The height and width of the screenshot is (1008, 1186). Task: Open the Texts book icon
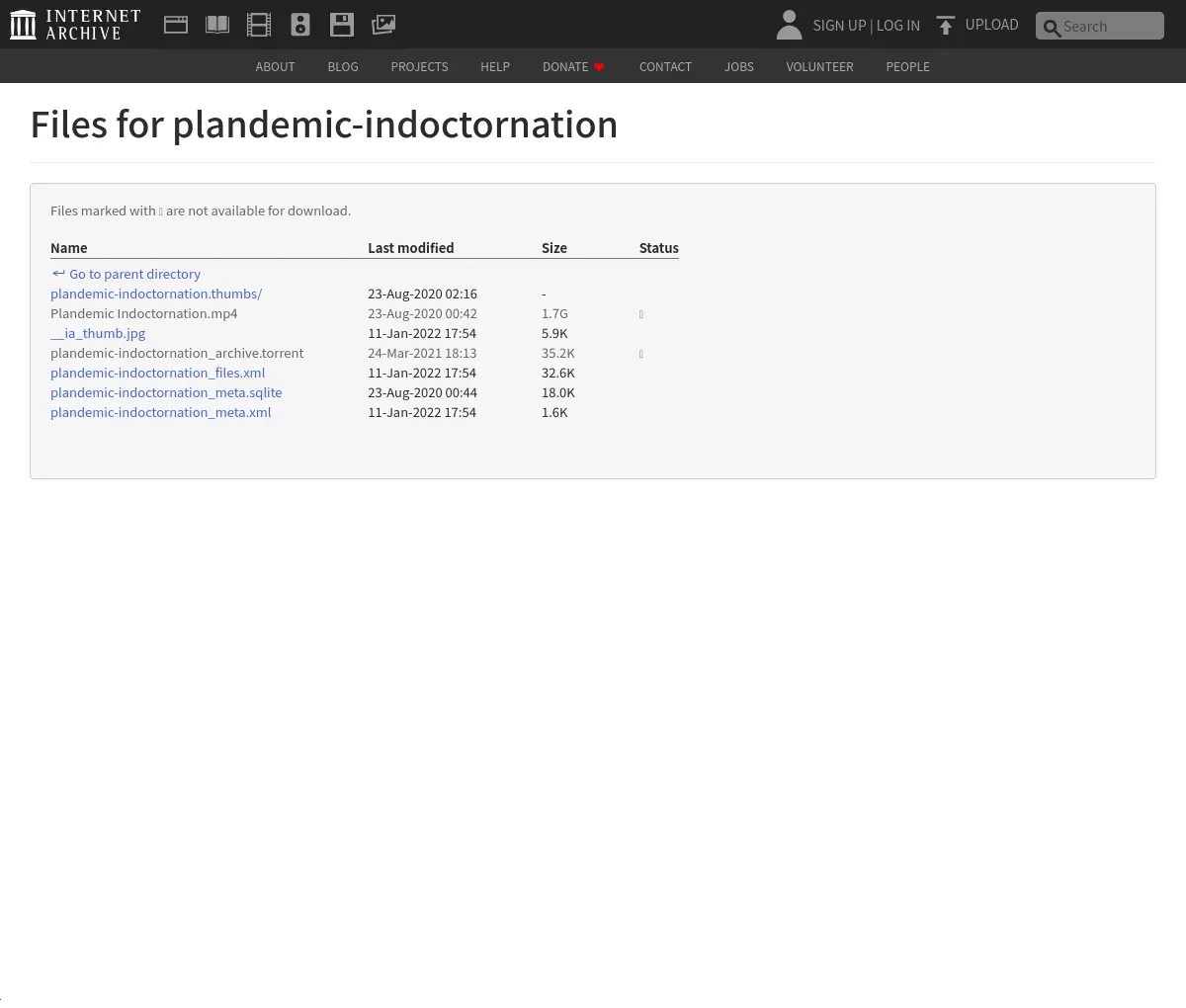tap(217, 25)
